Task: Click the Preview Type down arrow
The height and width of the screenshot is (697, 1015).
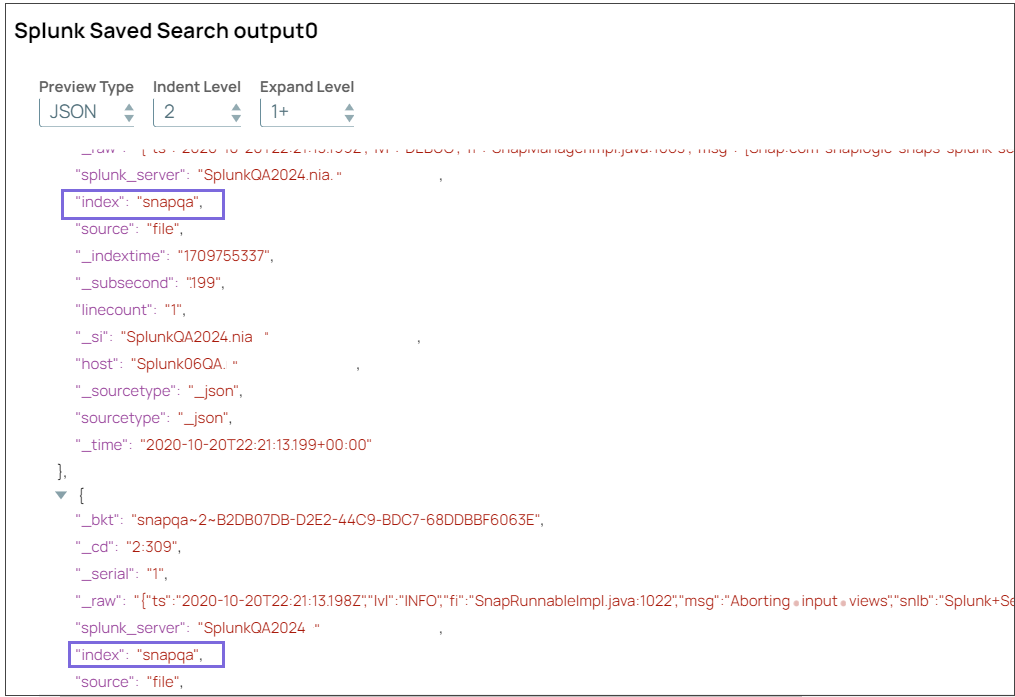Action: (130, 117)
